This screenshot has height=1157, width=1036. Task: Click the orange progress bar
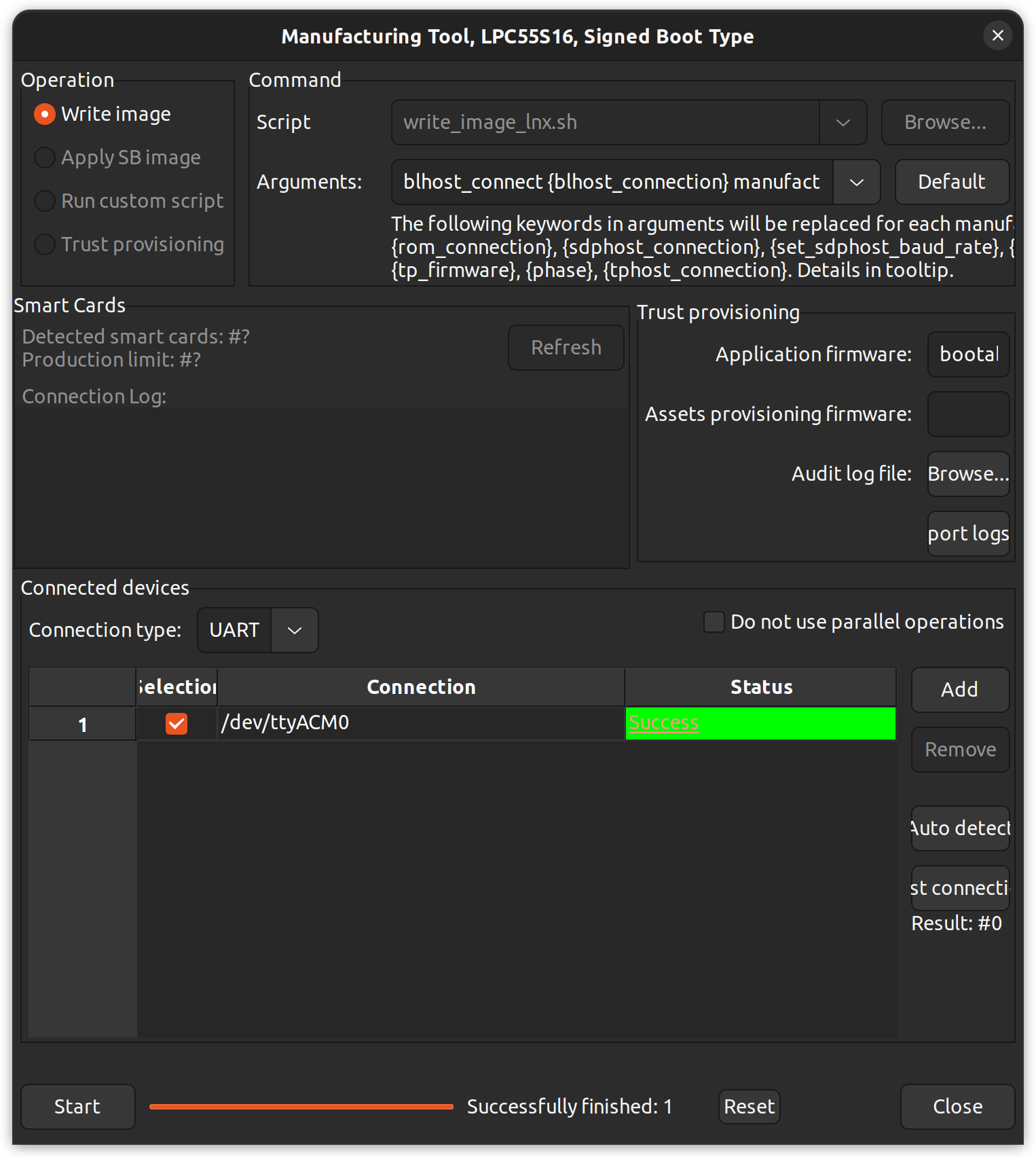pos(301,1107)
